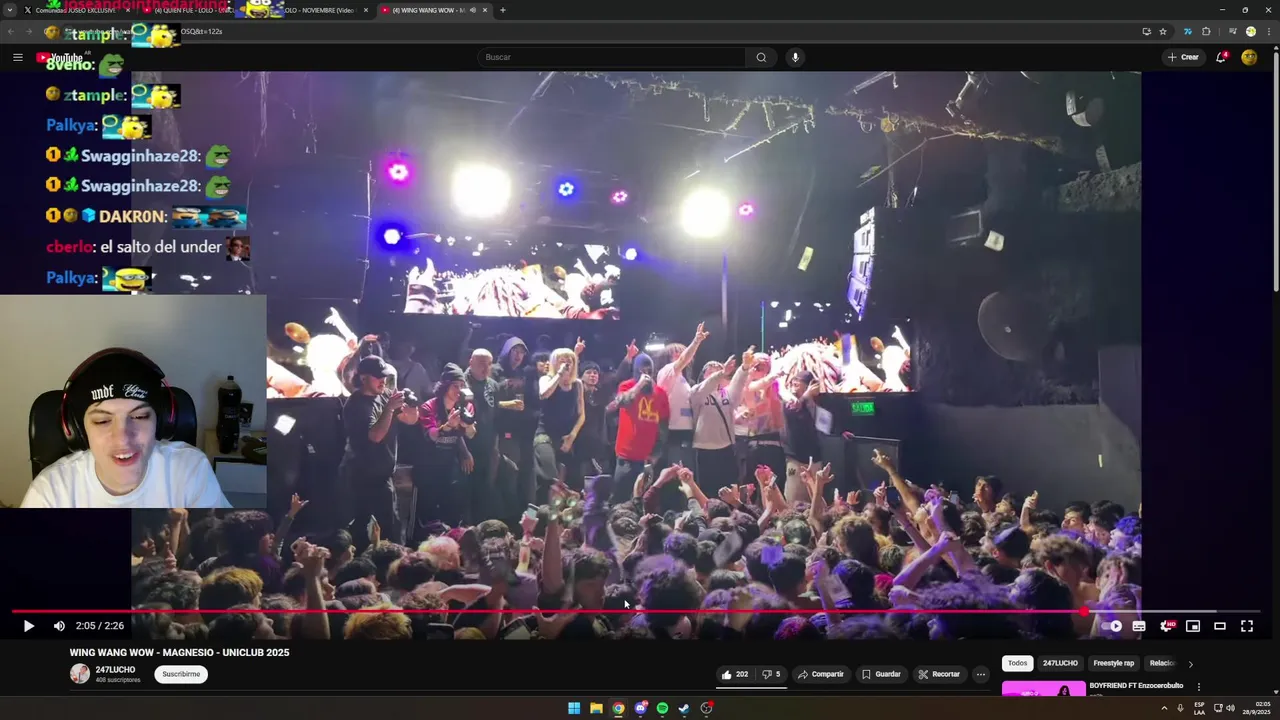The image size is (1280, 720).
Task: Seek in the red video progress bar
Action: (635, 611)
